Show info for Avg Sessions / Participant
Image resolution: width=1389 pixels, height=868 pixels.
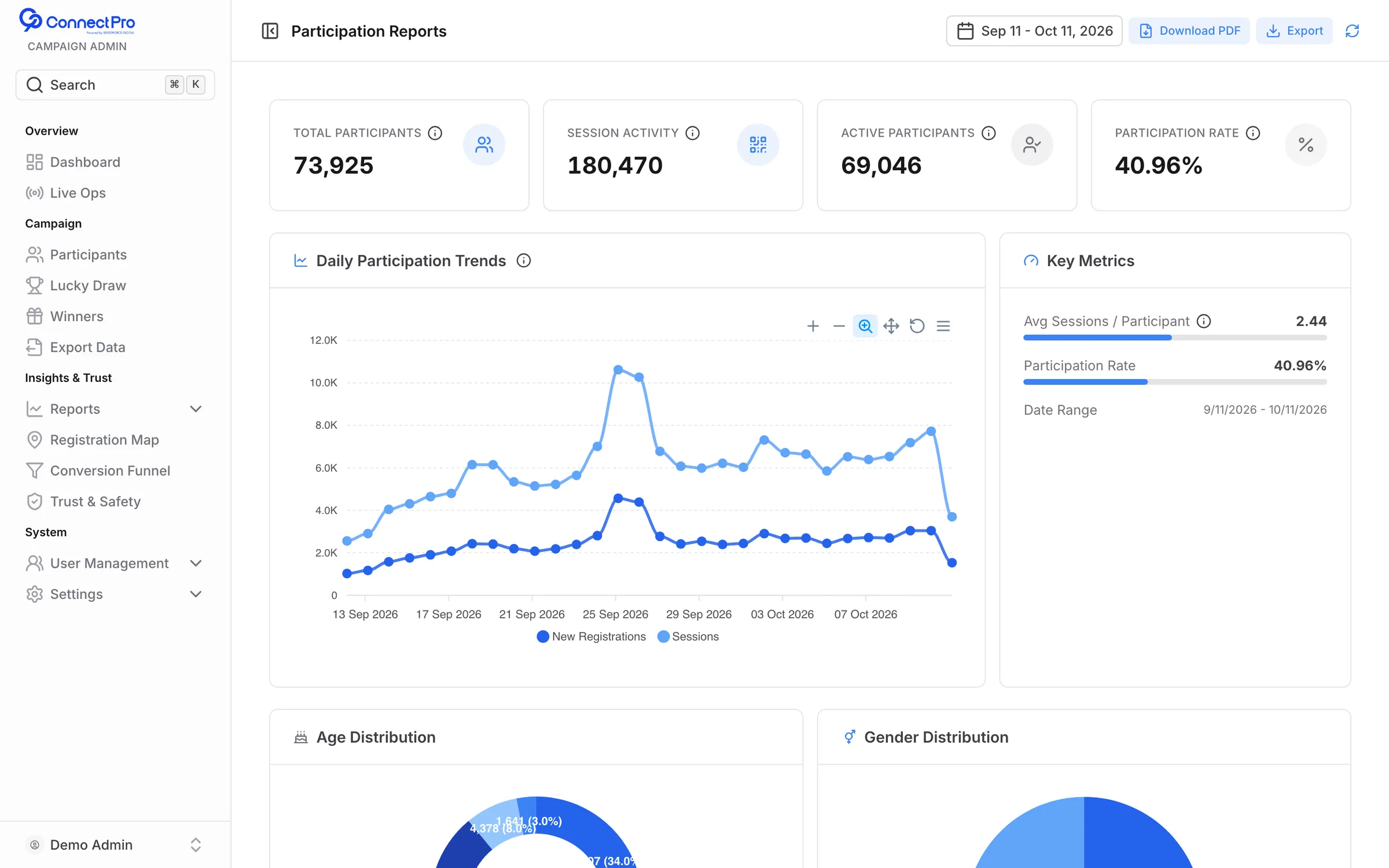(x=1204, y=321)
